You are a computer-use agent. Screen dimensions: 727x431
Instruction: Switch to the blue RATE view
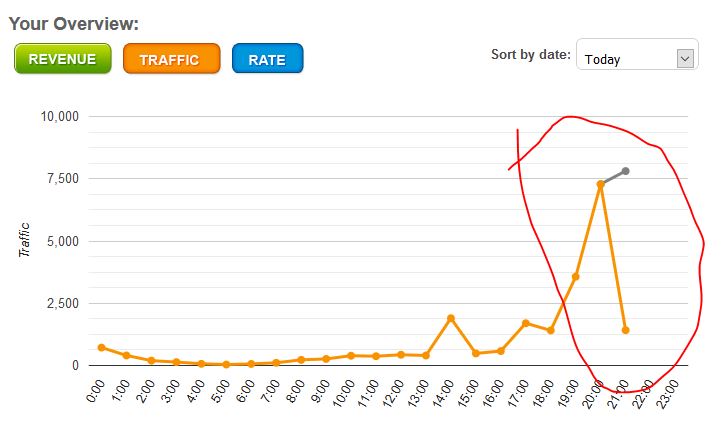pos(267,59)
